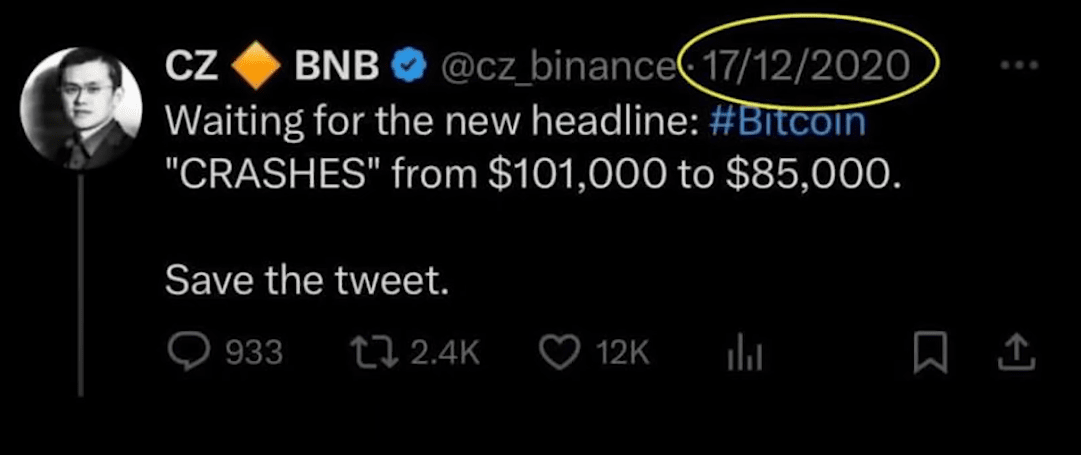
Task: Click the 12K likes count
Action: pos(623,352)
